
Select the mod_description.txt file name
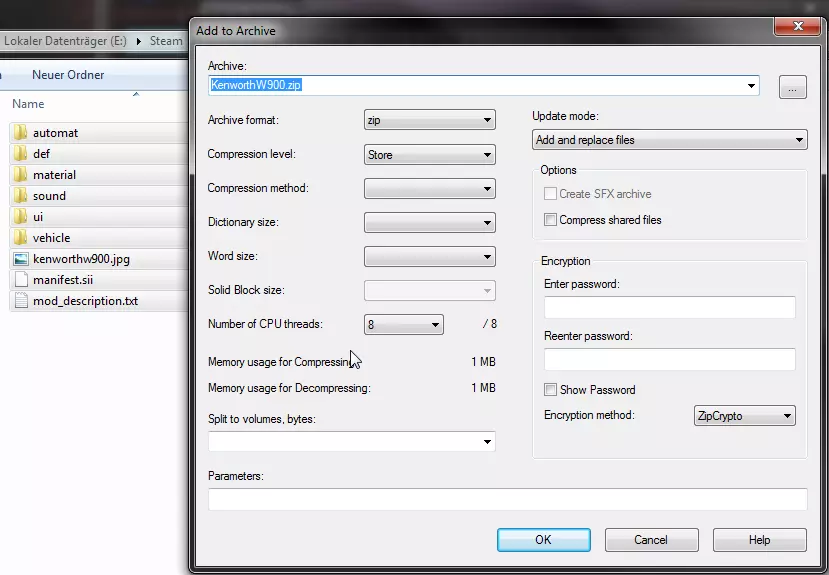(85, 301)
